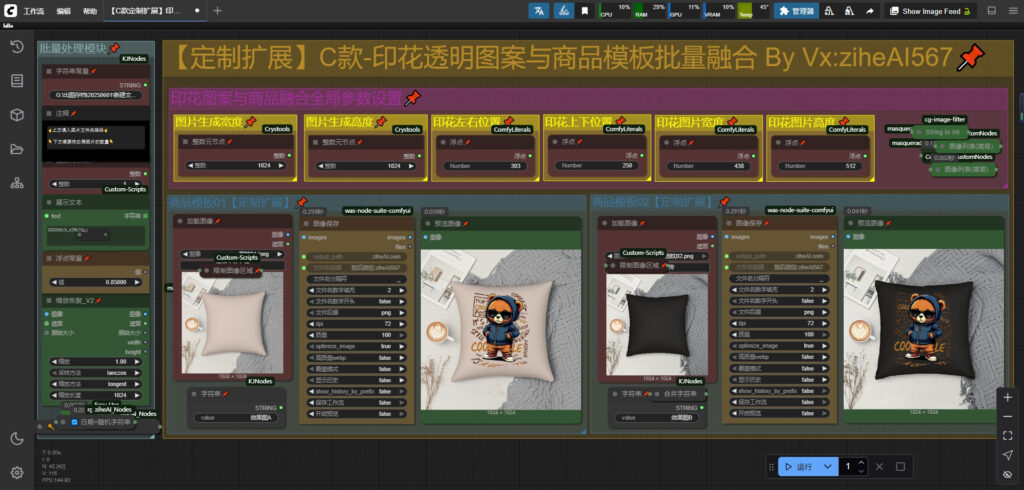Open 文件后缀 png dropdown in template 01

click(x=357, y=312)
